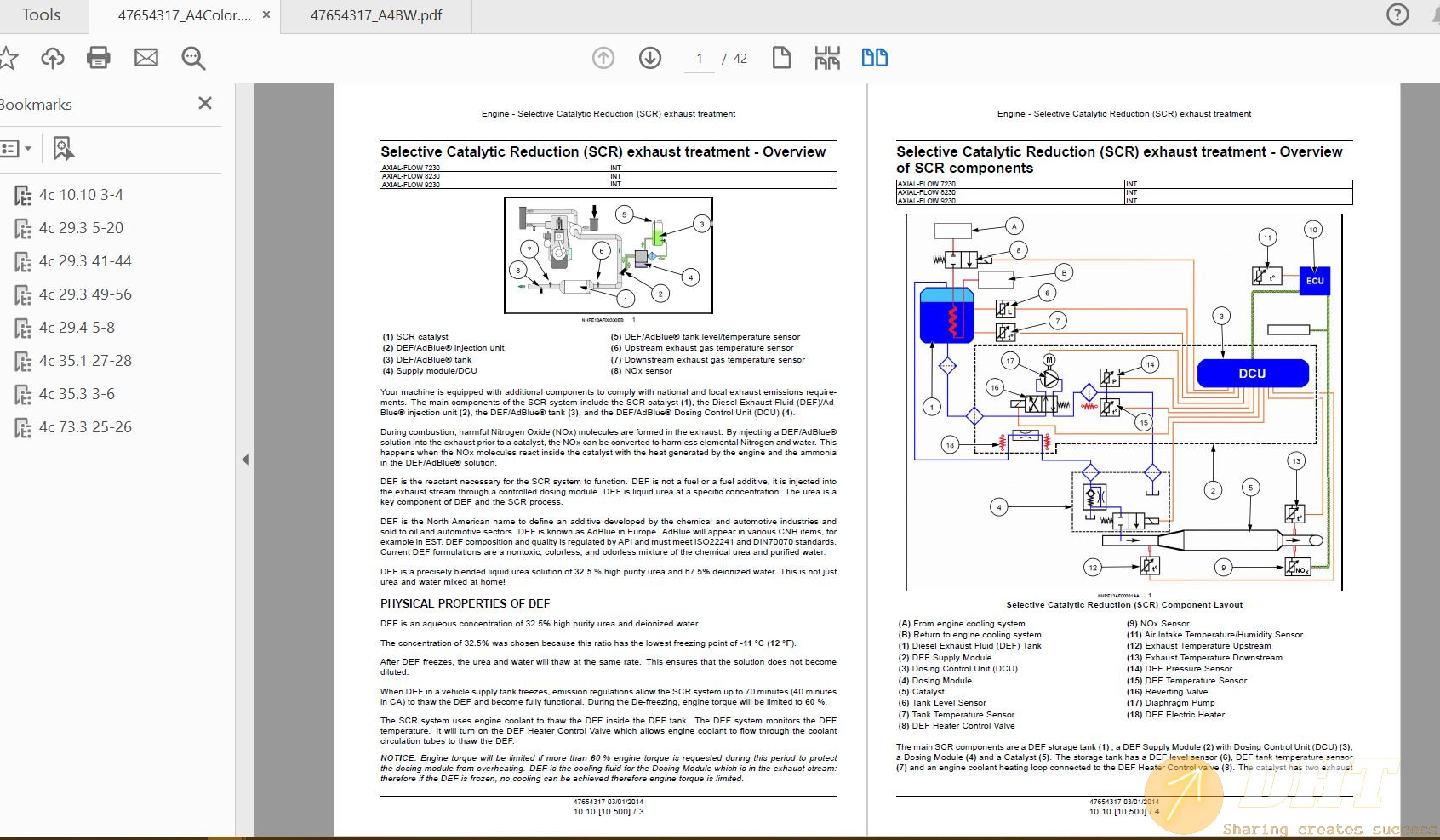The width and height of the screenshot is (1440, 840).
Task: Click legend entry '(16) Reverting Valve'
Action: (1168, 692)
